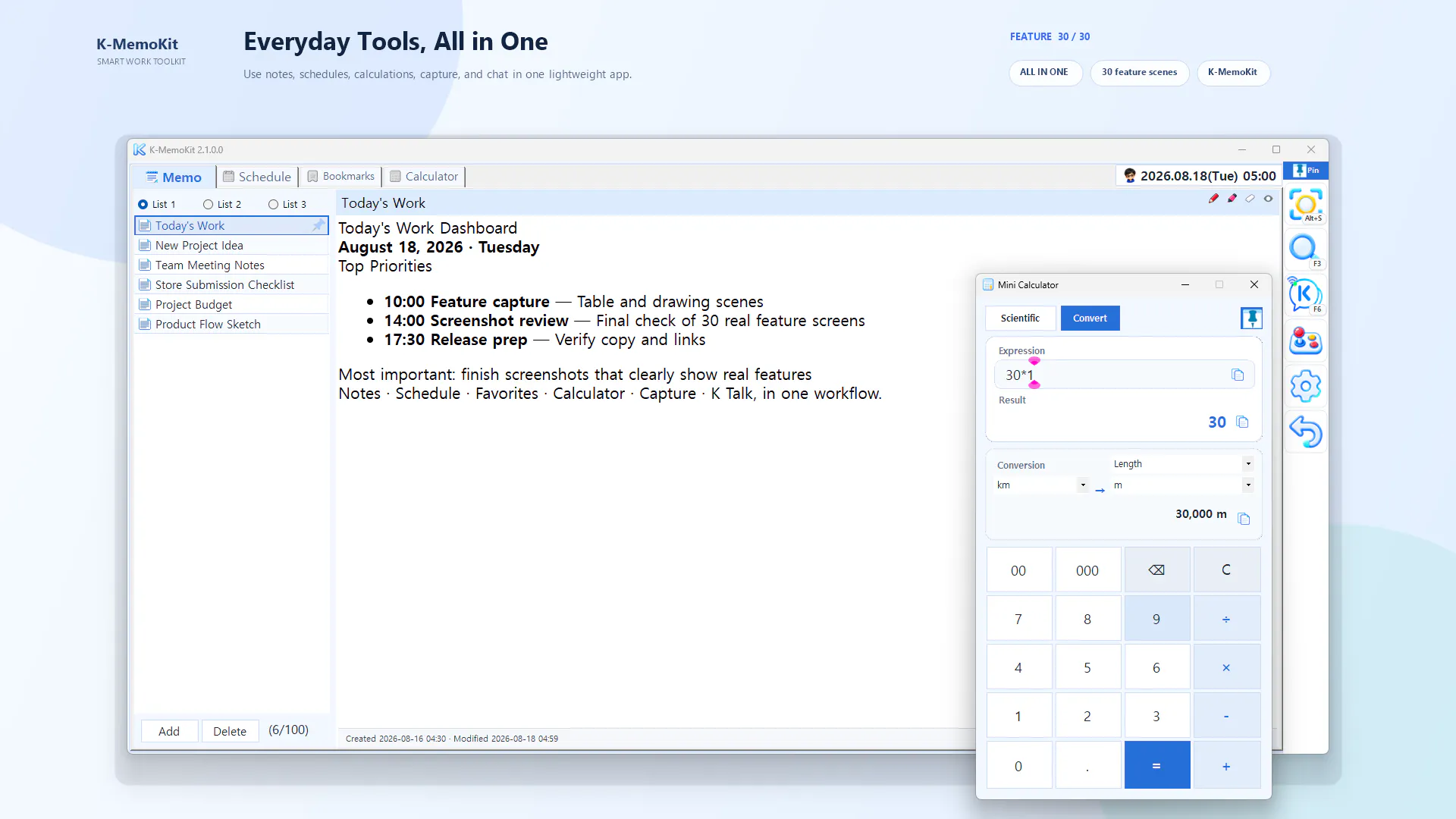Click the K-MemoKit logo in title bar

[140, 150]
